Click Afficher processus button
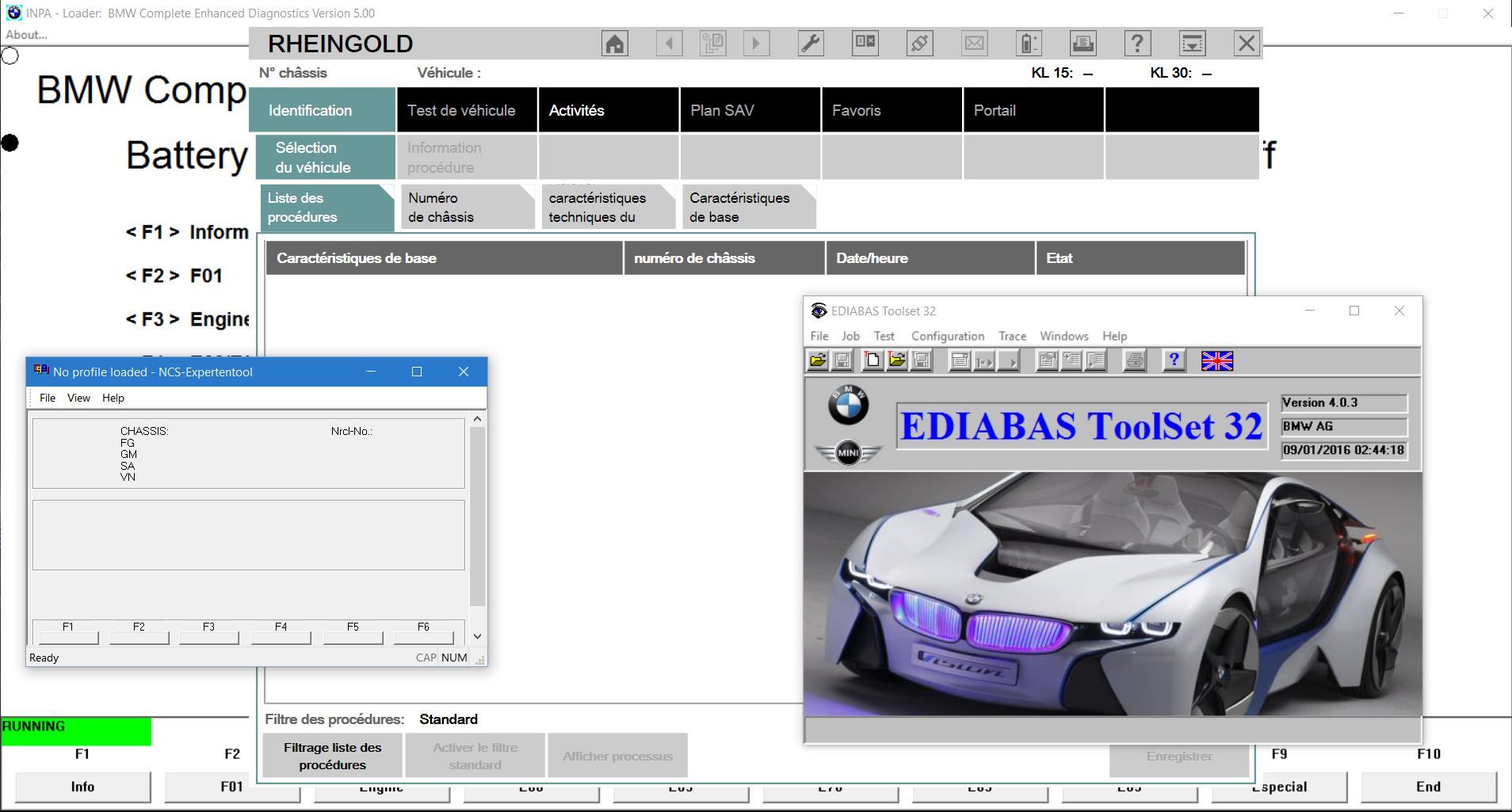The image size is (1512, 812). (x=617, y=756)
